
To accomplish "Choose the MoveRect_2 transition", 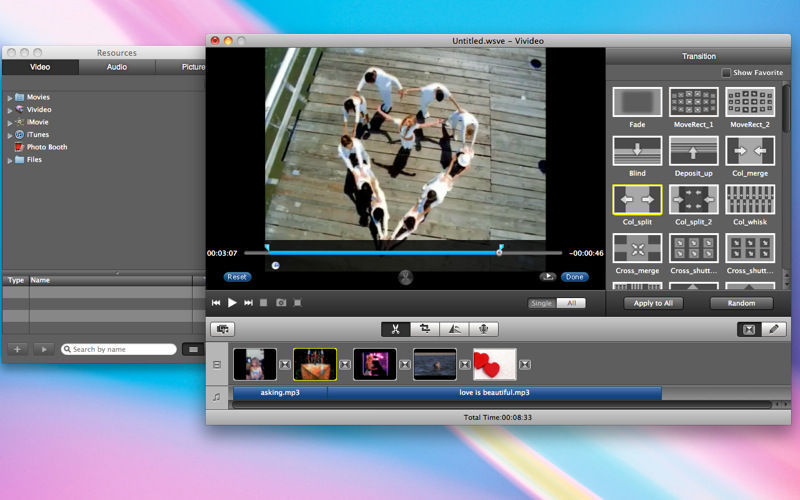I will (x=750, y=102).
